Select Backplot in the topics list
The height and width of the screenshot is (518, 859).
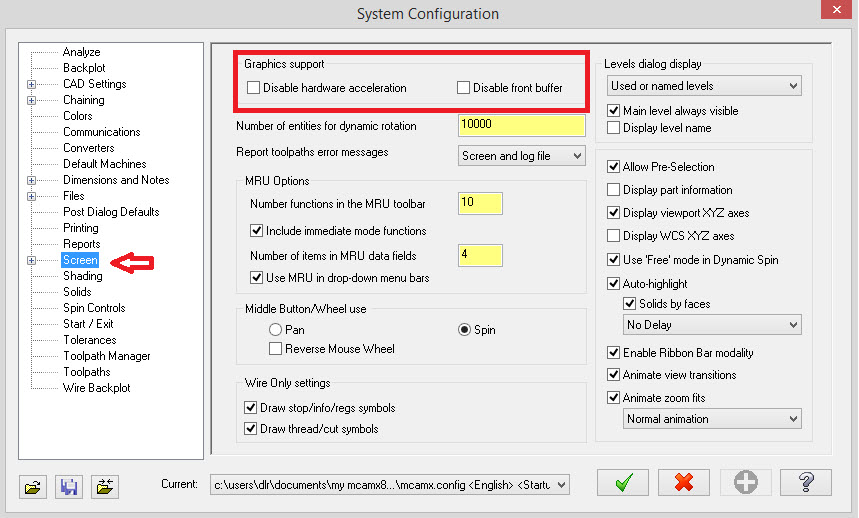pyautogui.click(x=84, y=68)
